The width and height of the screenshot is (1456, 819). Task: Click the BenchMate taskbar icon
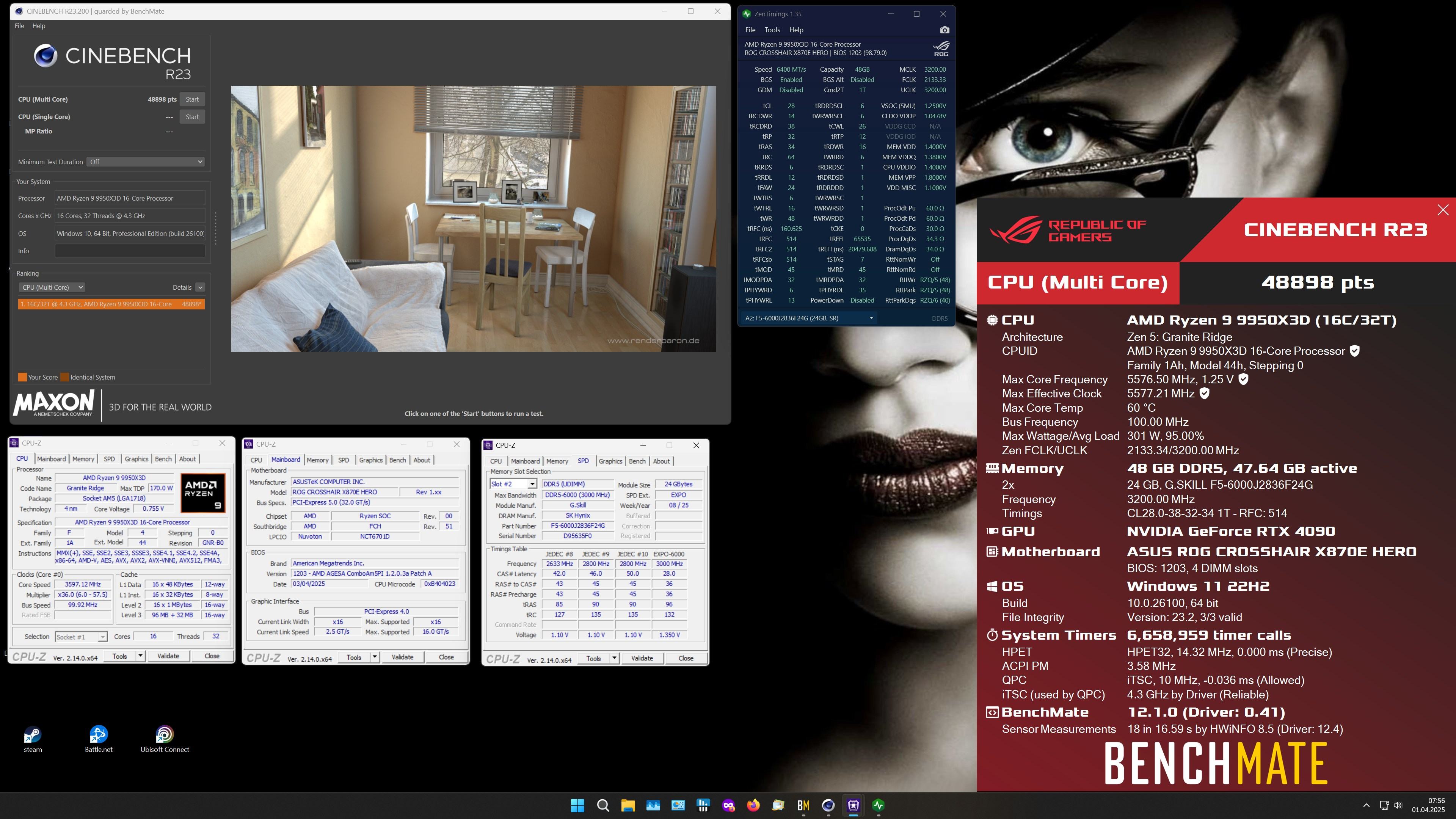coord(803,805)
